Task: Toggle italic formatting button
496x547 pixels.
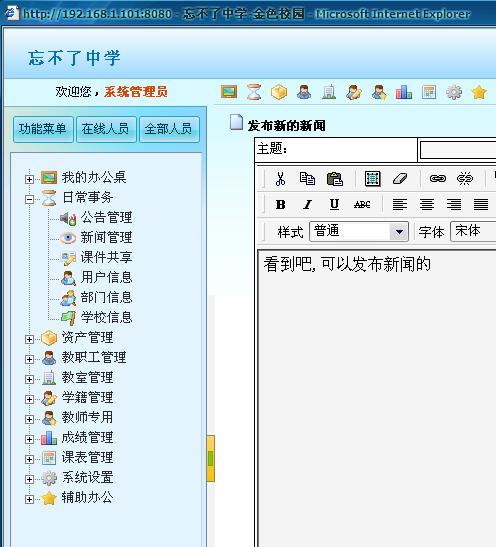Action: point(307,204)
